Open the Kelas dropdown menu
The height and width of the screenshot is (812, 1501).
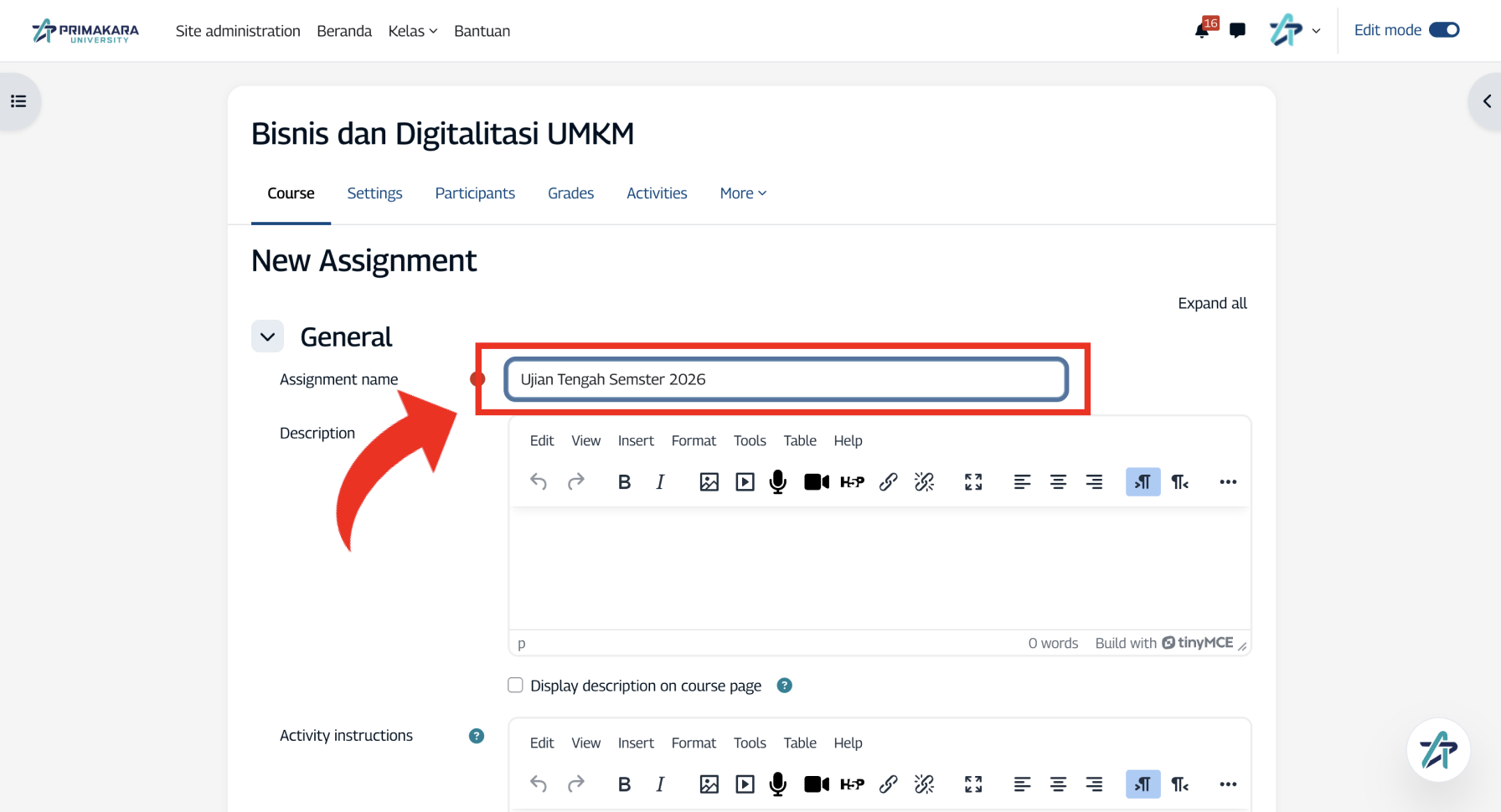(x=413, y=31)
